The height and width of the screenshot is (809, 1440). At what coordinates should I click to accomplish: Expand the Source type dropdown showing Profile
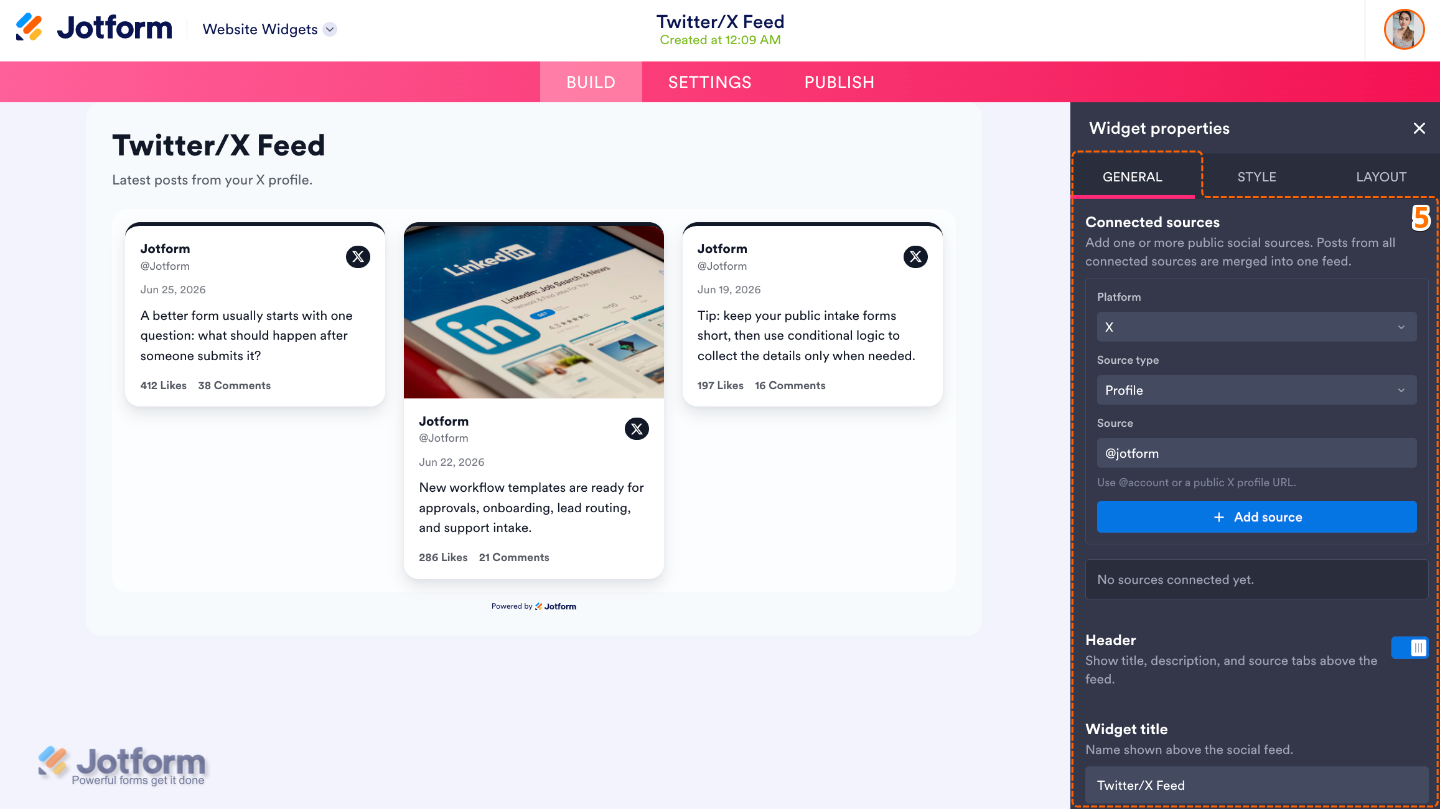(1257, 390)
